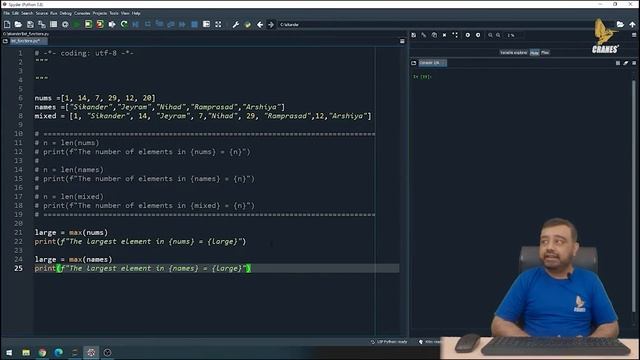Select the Console 1/A tab
This screenshot has width=640, height=360.
[x=432, y=63]
